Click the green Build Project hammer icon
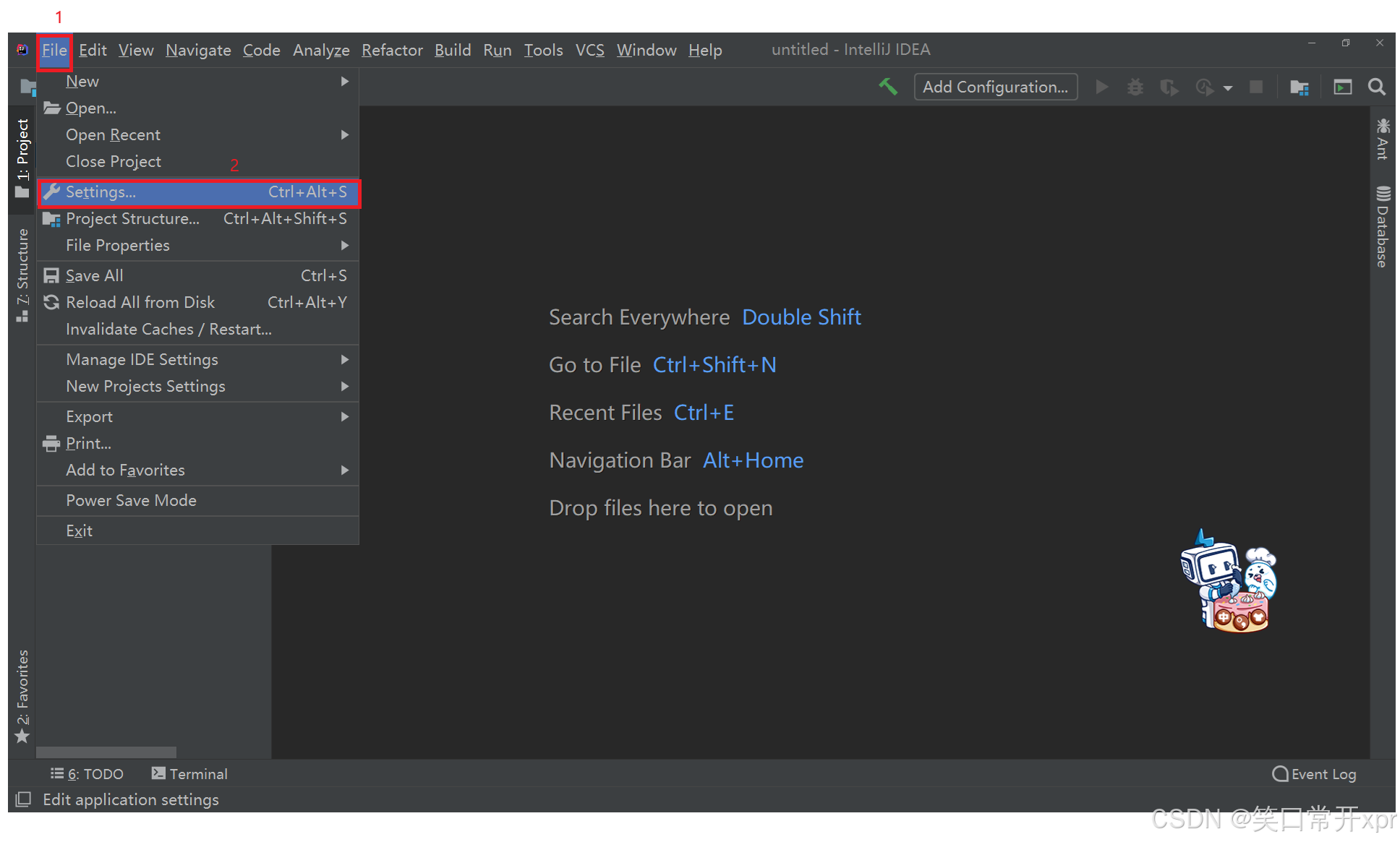 pos(888,87)
